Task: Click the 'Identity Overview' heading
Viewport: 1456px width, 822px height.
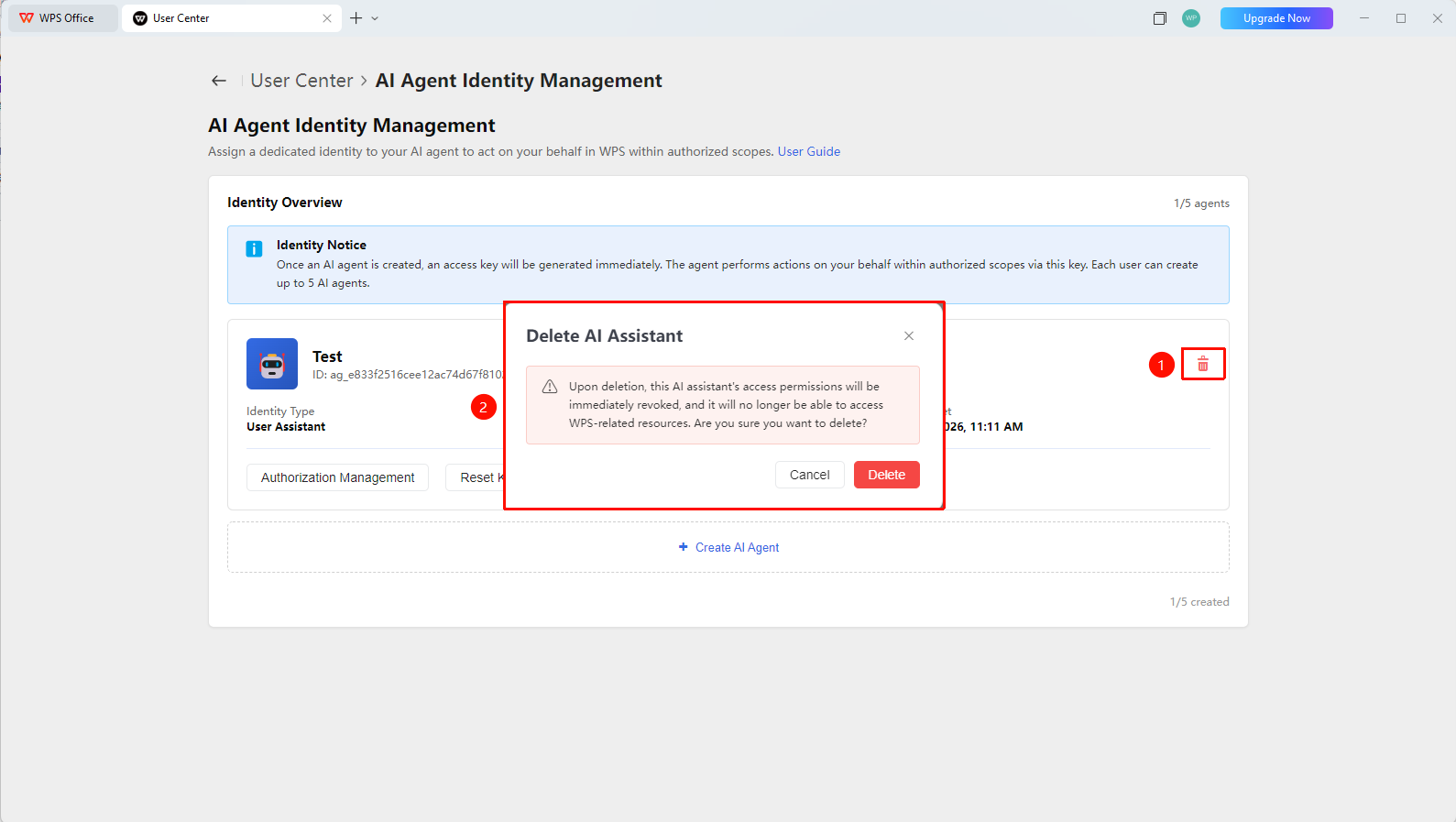Action: pos(285,203)
